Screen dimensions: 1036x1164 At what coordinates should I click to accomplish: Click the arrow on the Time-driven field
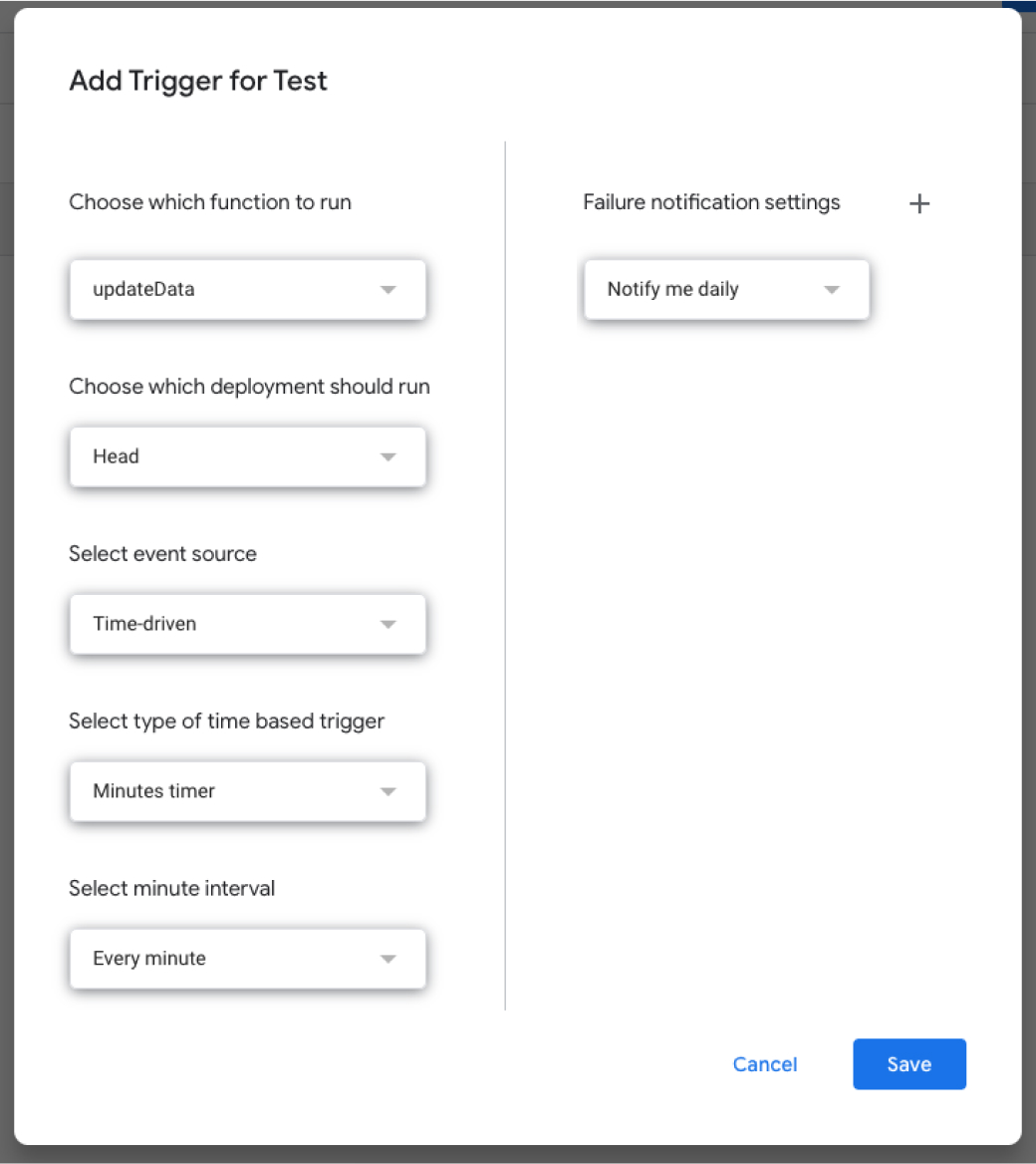(388, 624)
